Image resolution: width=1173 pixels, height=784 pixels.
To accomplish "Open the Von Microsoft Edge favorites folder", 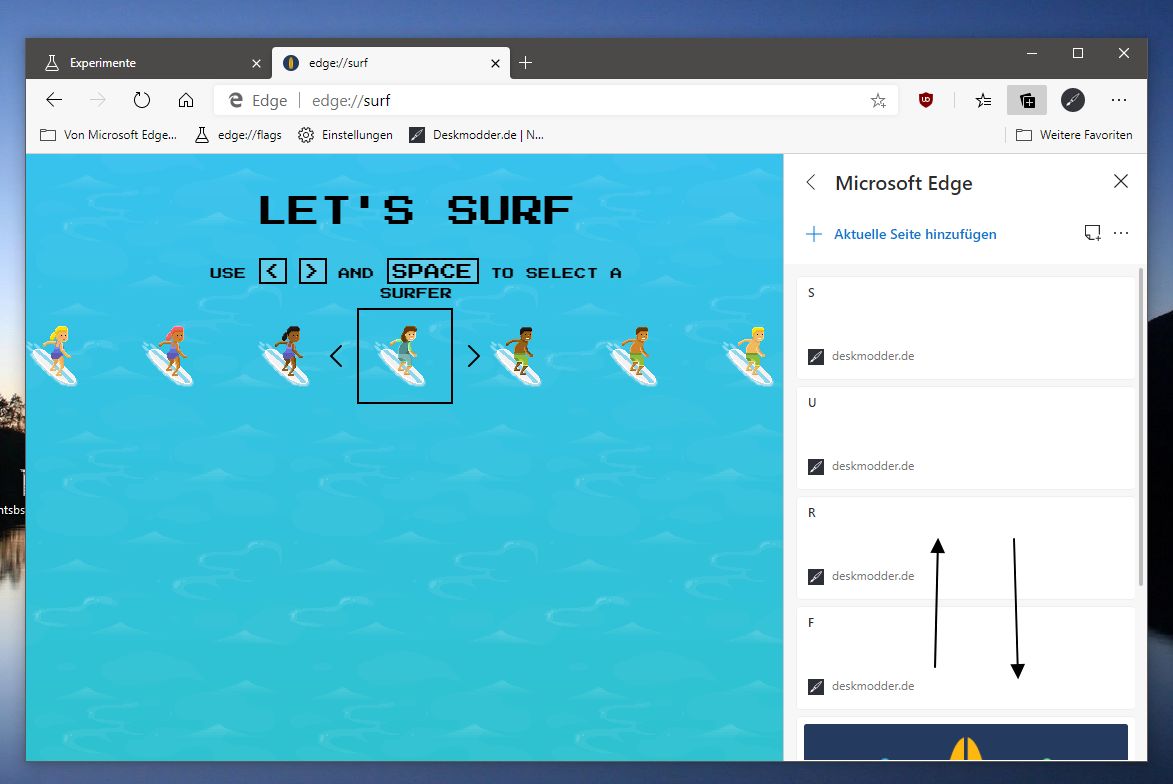I will coord(108,135).
